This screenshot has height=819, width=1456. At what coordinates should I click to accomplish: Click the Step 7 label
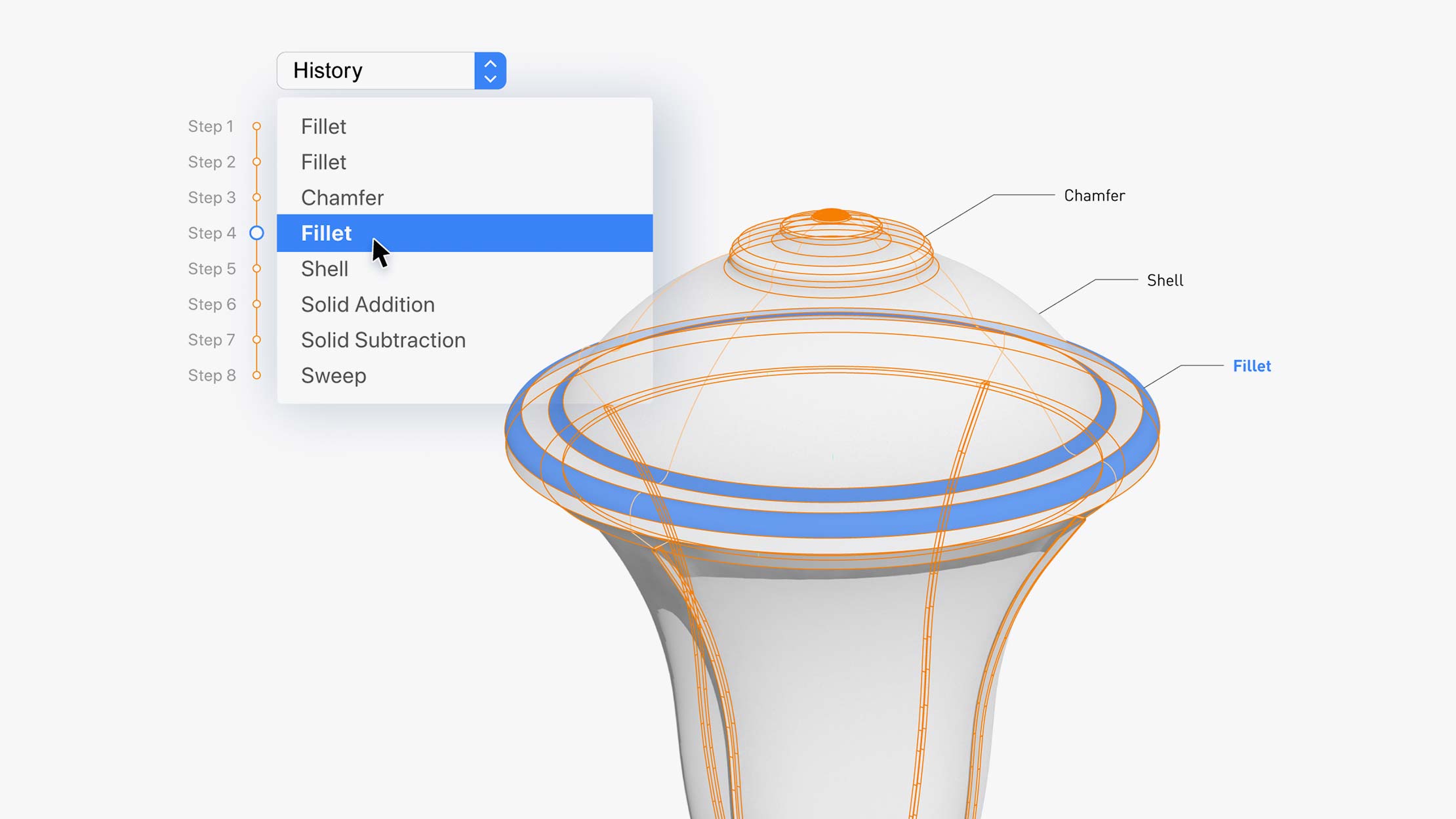pyautogui.click(x=211, y=339)
